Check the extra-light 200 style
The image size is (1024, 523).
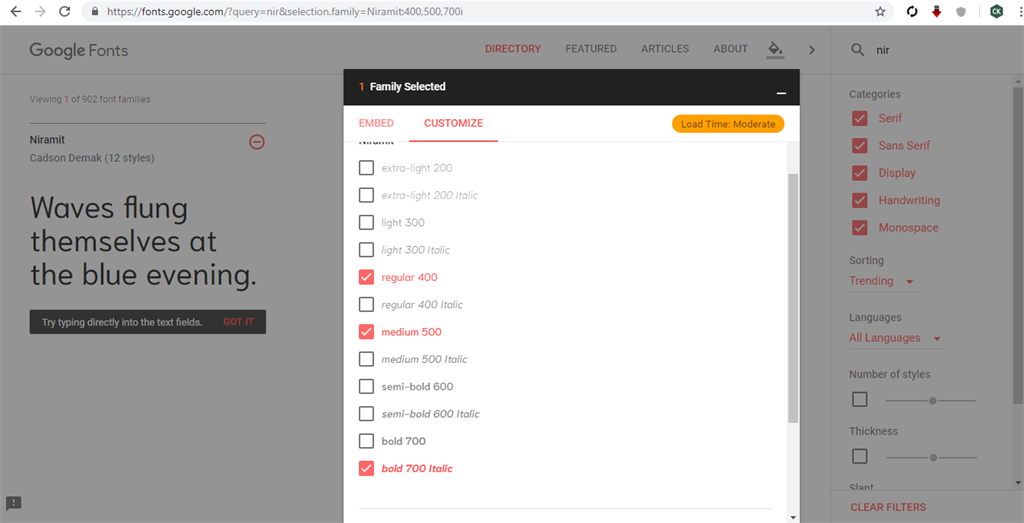tap(366, 168)
